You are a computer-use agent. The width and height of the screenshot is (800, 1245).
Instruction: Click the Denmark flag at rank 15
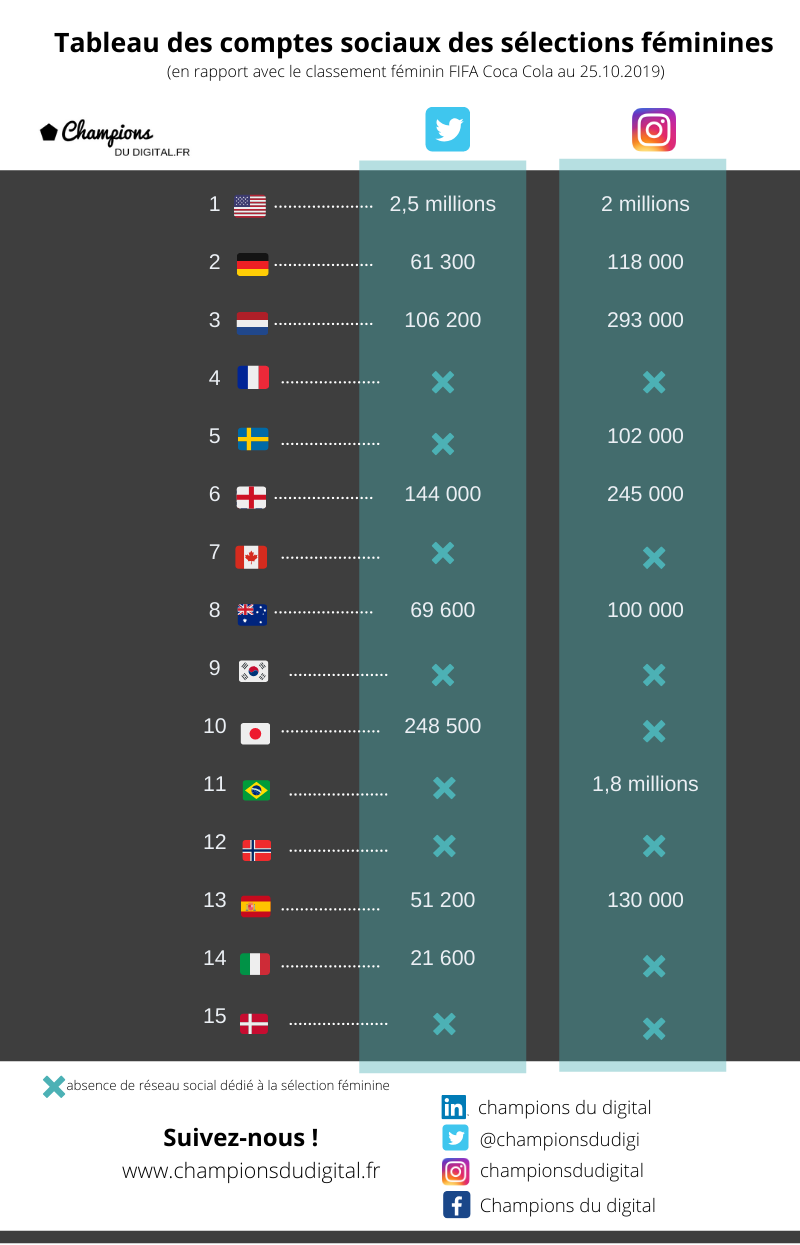click(x=254, y=1023)
